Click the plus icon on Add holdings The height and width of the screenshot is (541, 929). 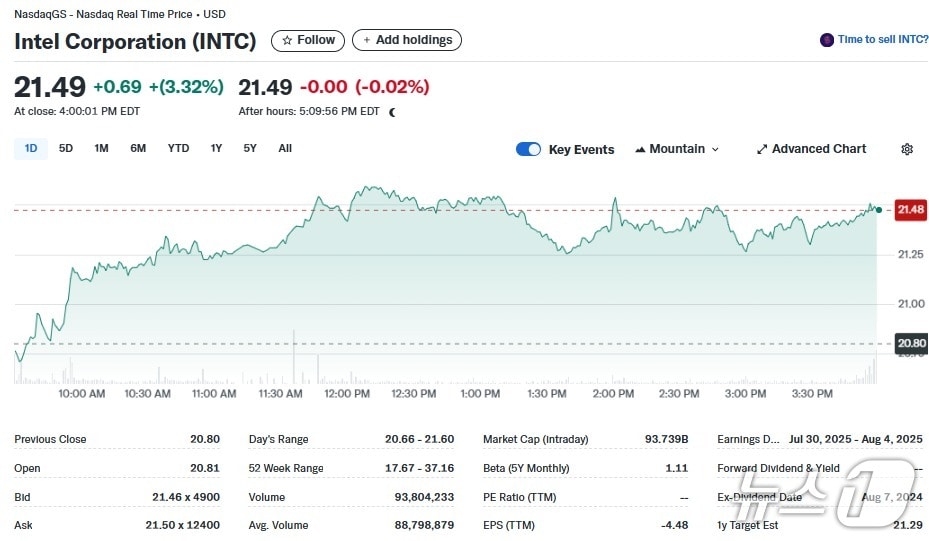click(x=367, y=40)
